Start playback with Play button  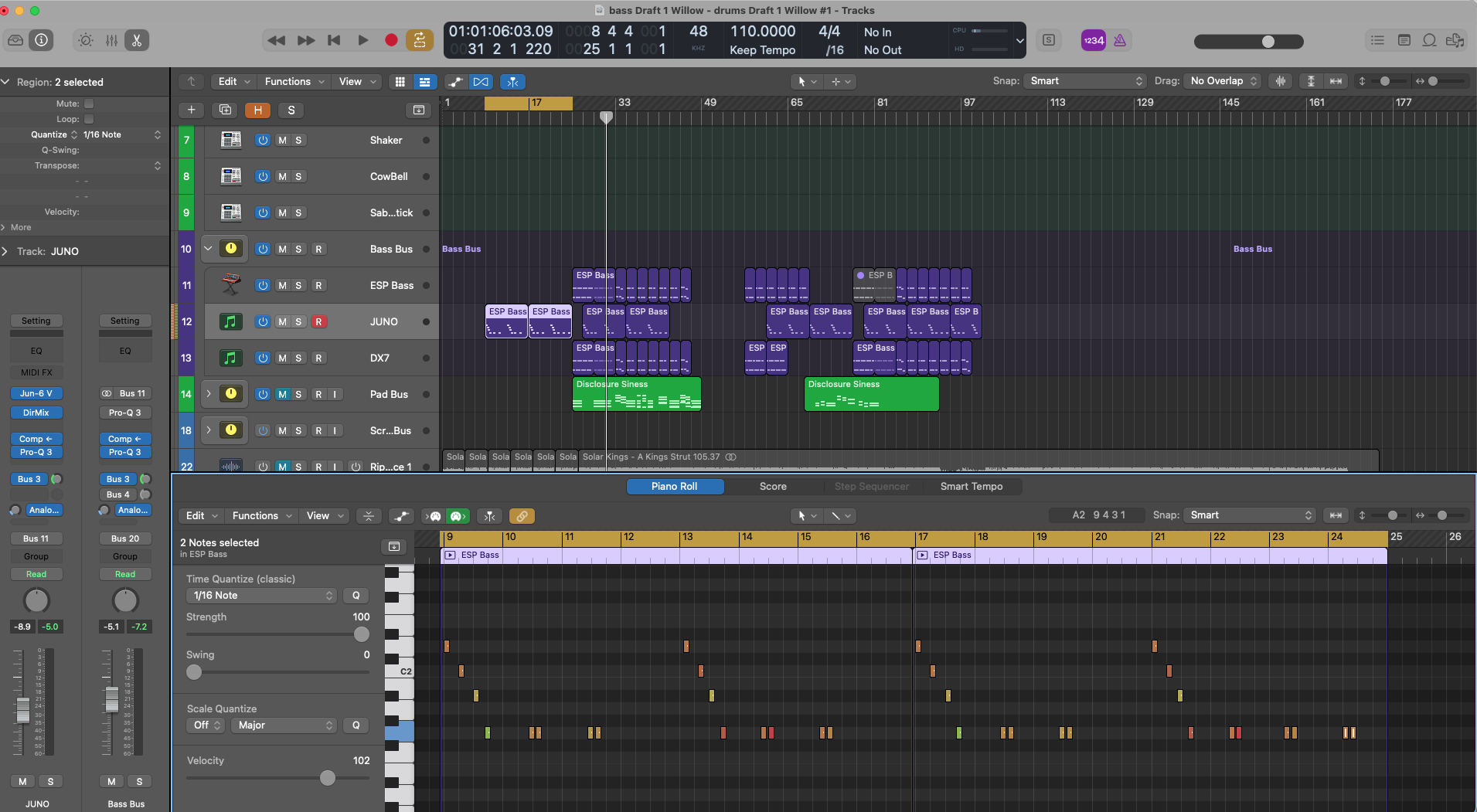[362, 40]
